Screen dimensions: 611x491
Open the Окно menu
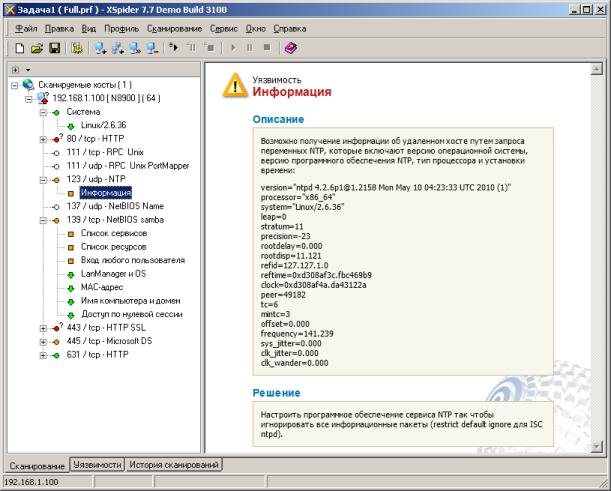pyautogui.click(x=256, y=28)
